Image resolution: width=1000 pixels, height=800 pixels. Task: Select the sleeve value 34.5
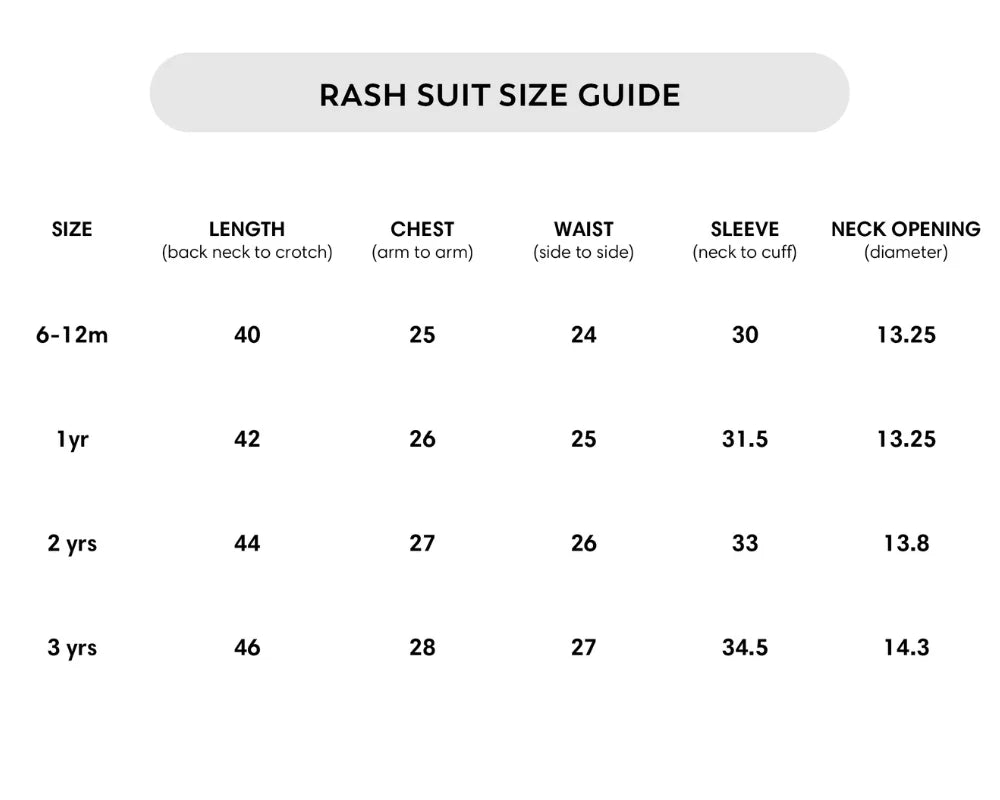pyautogui.click(x=745, y=647)
